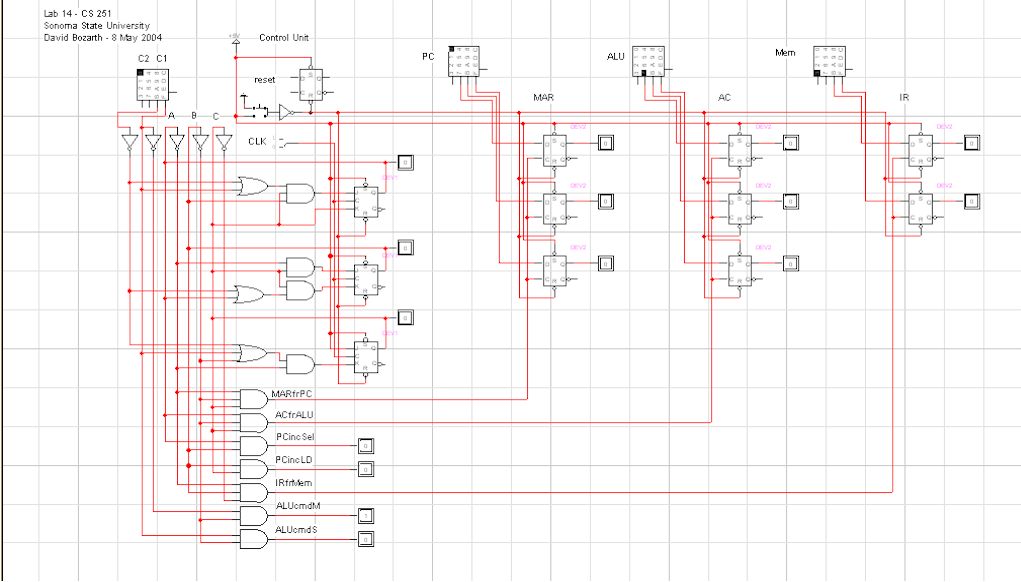Select the ALU hex keypad
Screen dimensions: 1021x582
point(649,61)
